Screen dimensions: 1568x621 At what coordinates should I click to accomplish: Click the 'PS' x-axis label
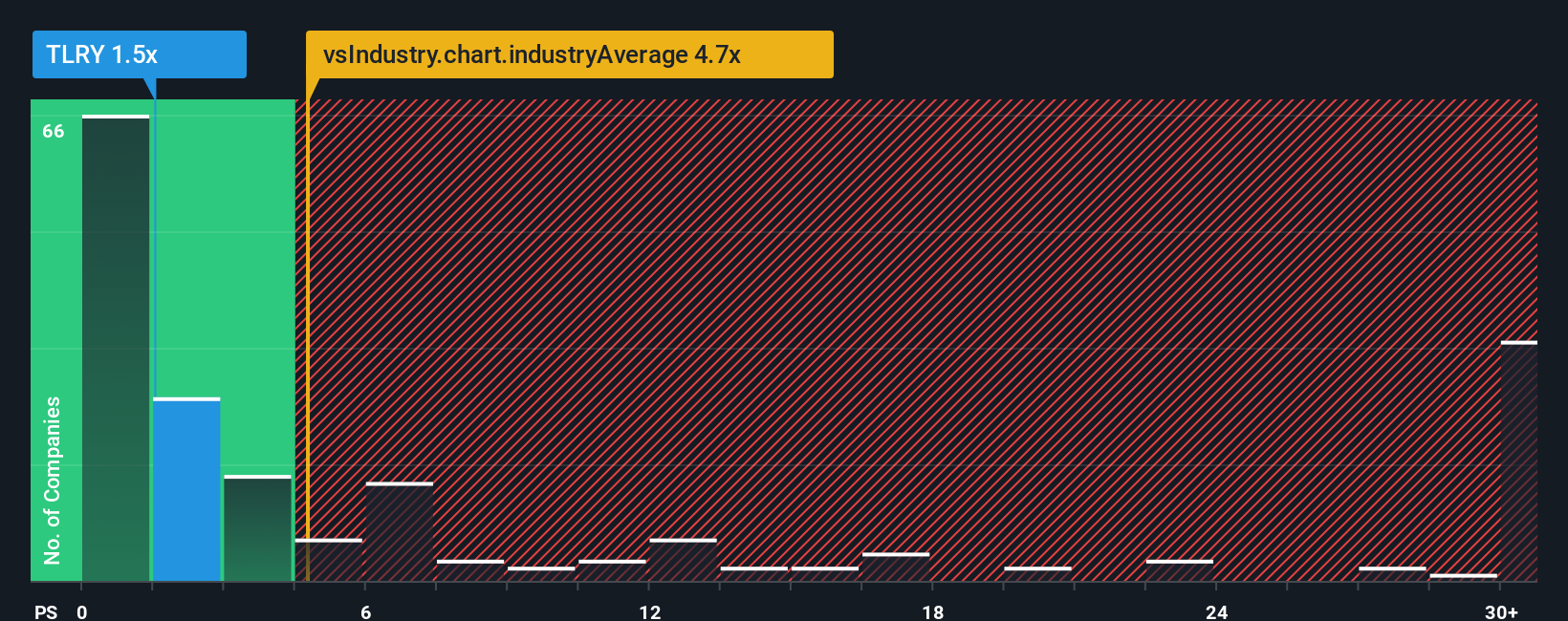click(x=46, y=611)
